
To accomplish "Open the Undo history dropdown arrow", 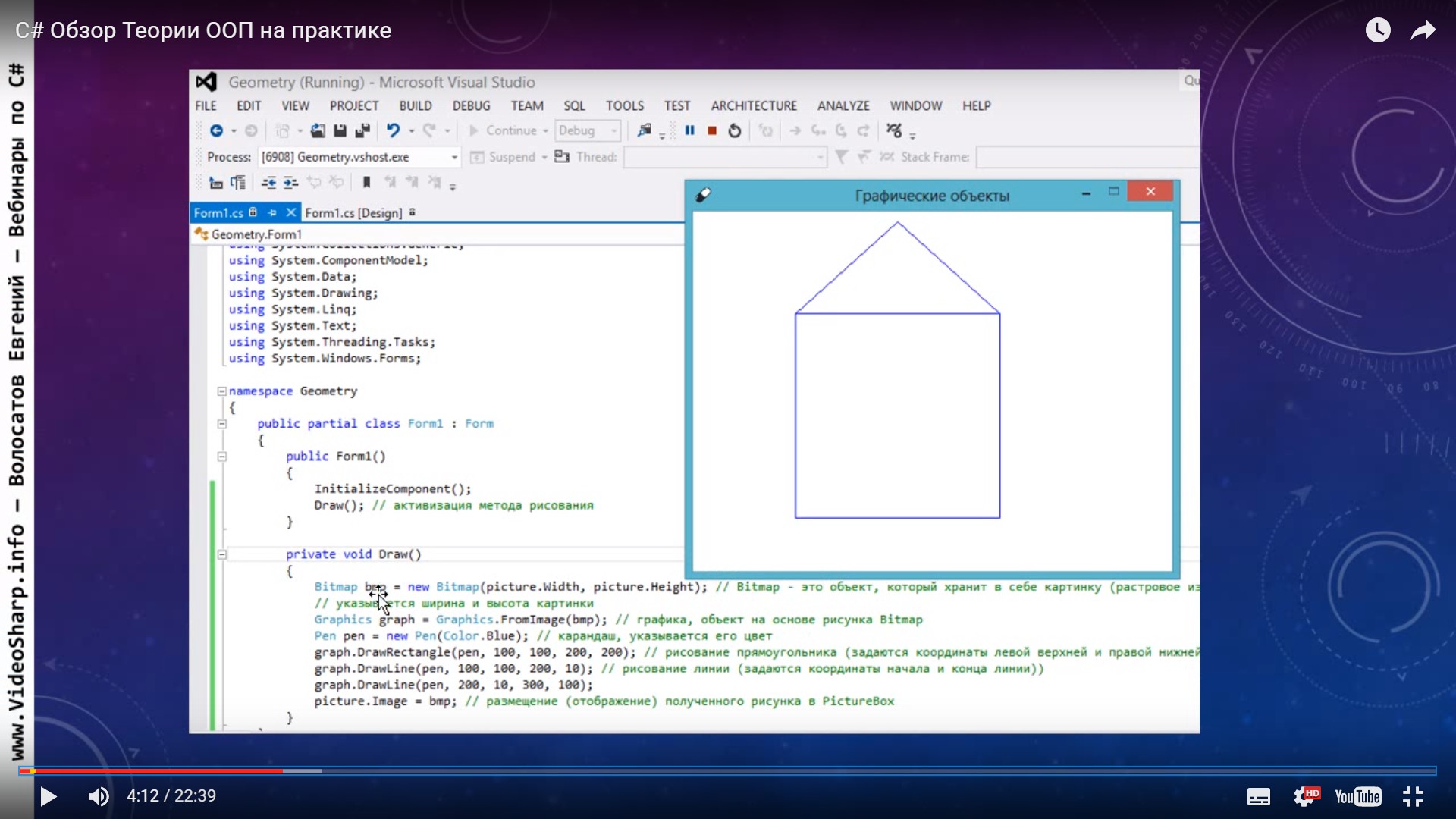I will tap(412, 131).
